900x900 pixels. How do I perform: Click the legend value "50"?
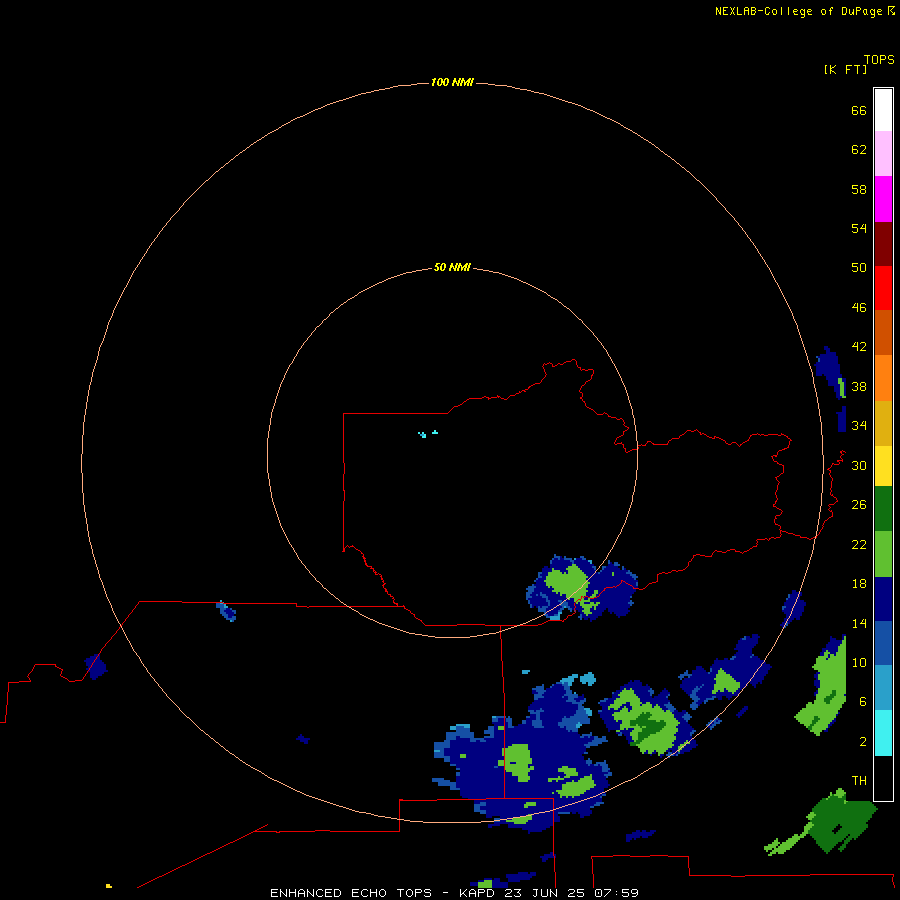859,268
